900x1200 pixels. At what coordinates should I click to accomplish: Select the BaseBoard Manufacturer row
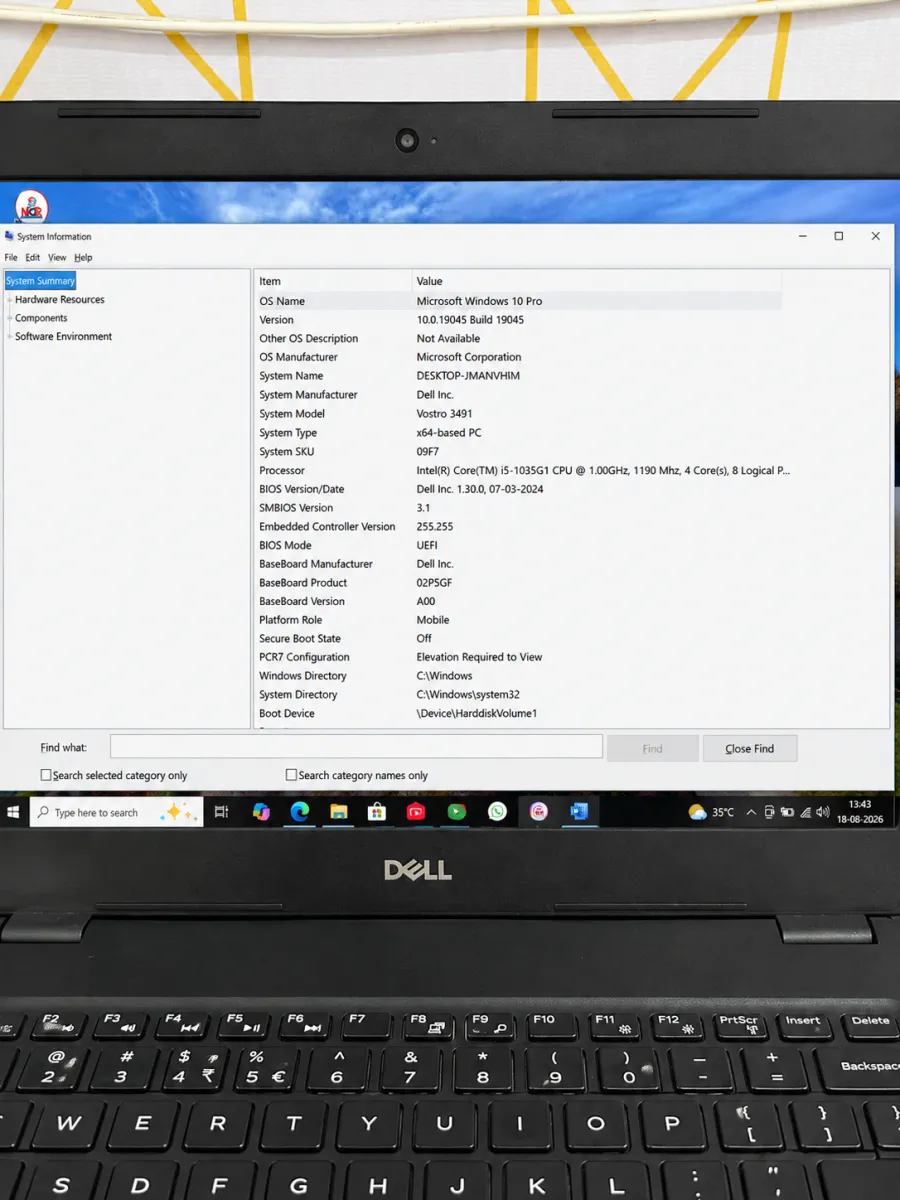[518, 564]
